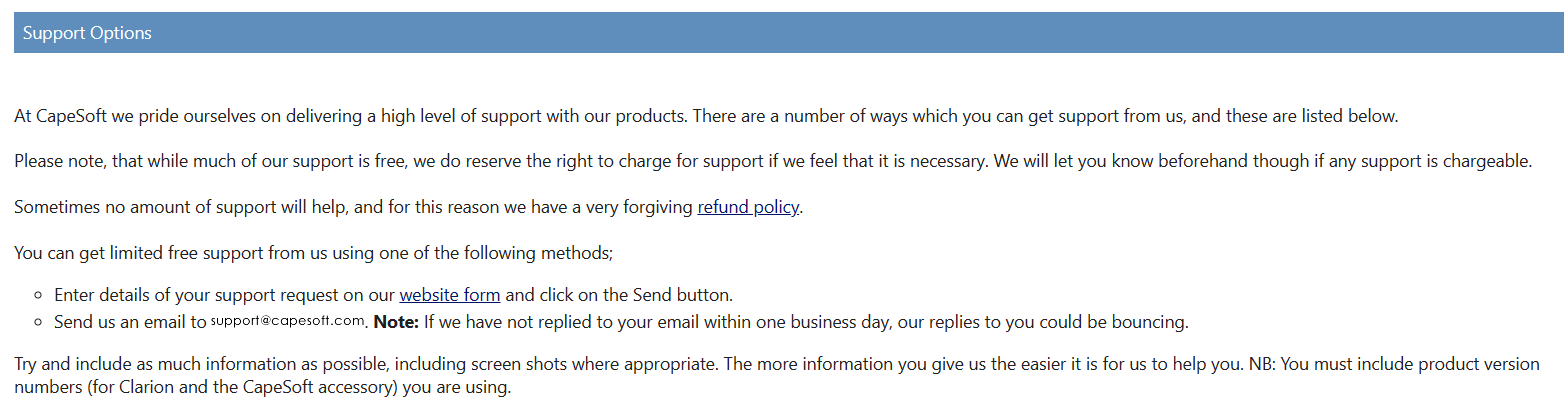Image resolution: width=1567 pixels, height=416 pixels.
Task: Click the bullet marker before "Send us an email"
Action: coord(38,323)
